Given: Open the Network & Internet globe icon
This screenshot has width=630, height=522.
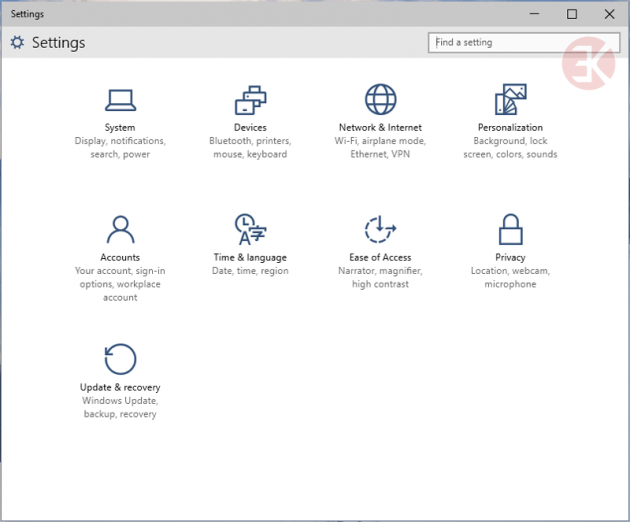Looking at the screenshot, I should tap(380, 99).
